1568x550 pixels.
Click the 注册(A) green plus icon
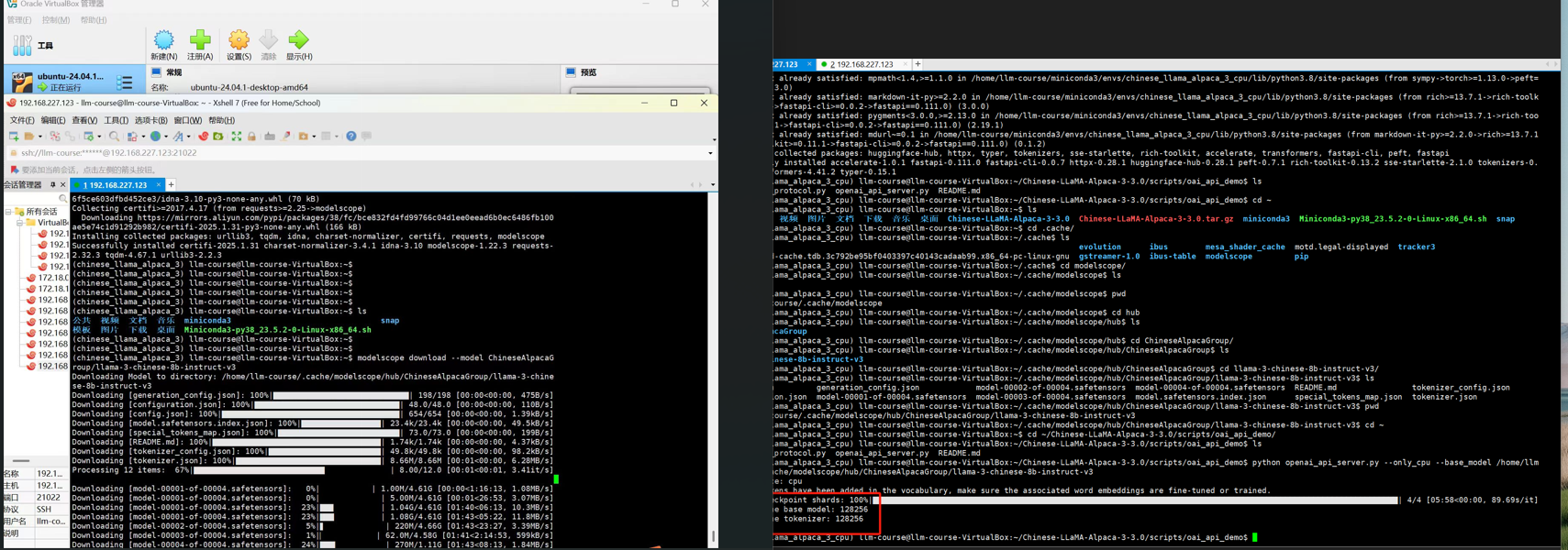tap(200, 41)
